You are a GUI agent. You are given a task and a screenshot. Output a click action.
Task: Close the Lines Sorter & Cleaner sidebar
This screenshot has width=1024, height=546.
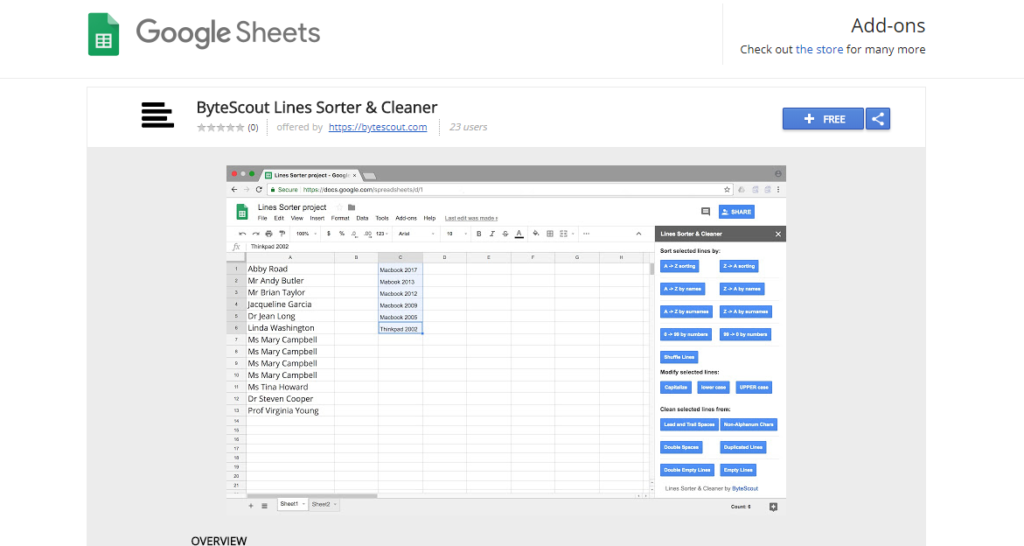[778, 234]
